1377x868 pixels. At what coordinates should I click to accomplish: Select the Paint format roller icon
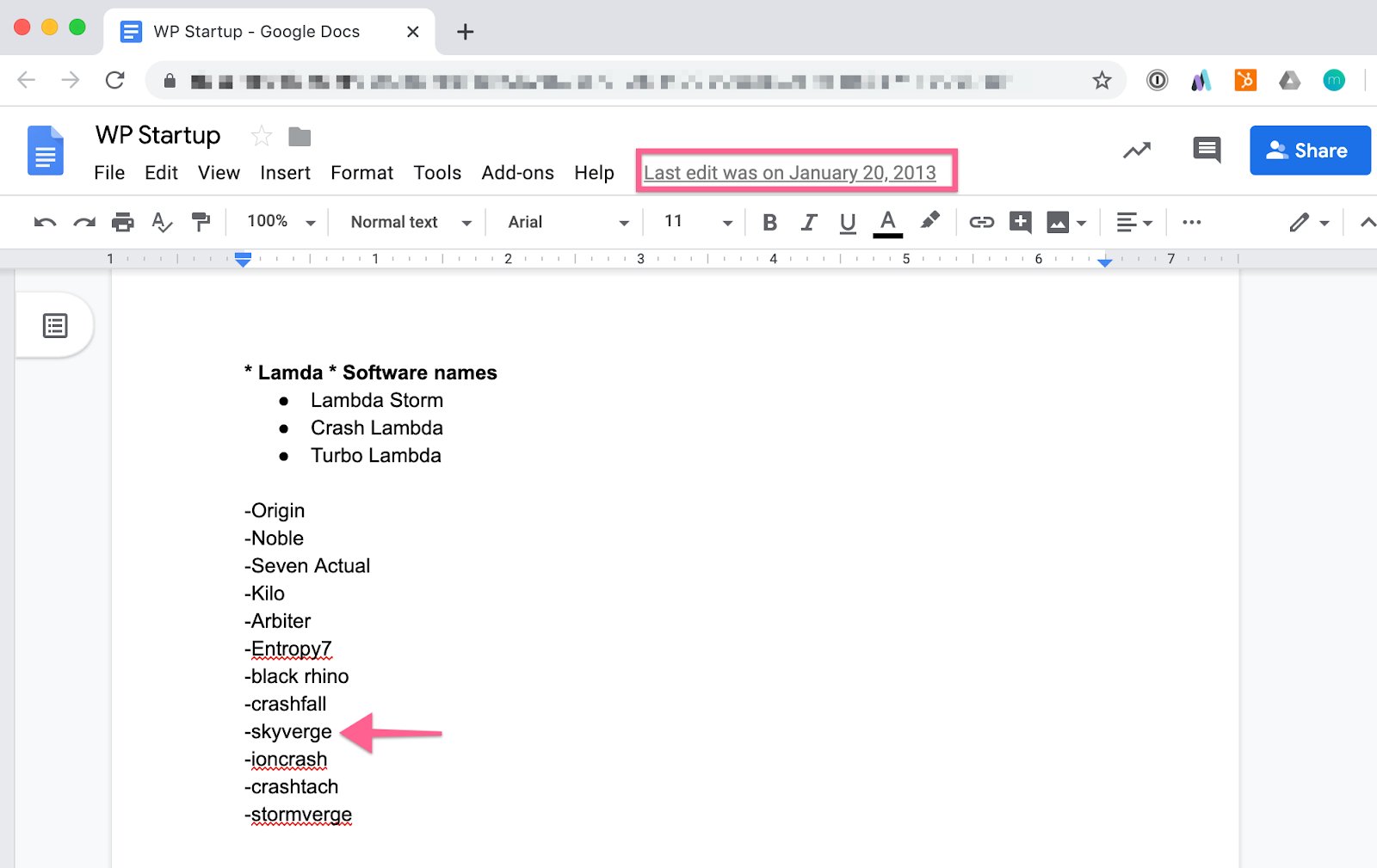tap(201, 223)
